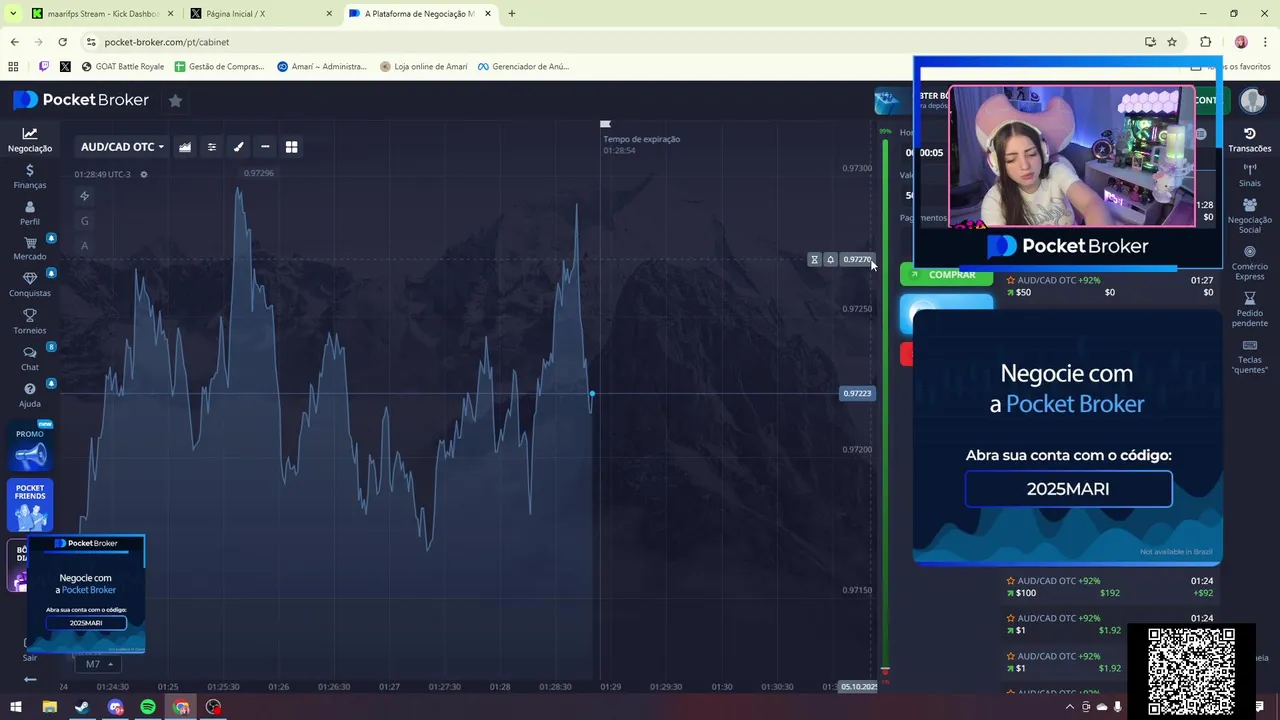The height and width of the screenshot is (720, 1280).
Task: Click the pocket-broker.com address bar
Action: [610, 42]
